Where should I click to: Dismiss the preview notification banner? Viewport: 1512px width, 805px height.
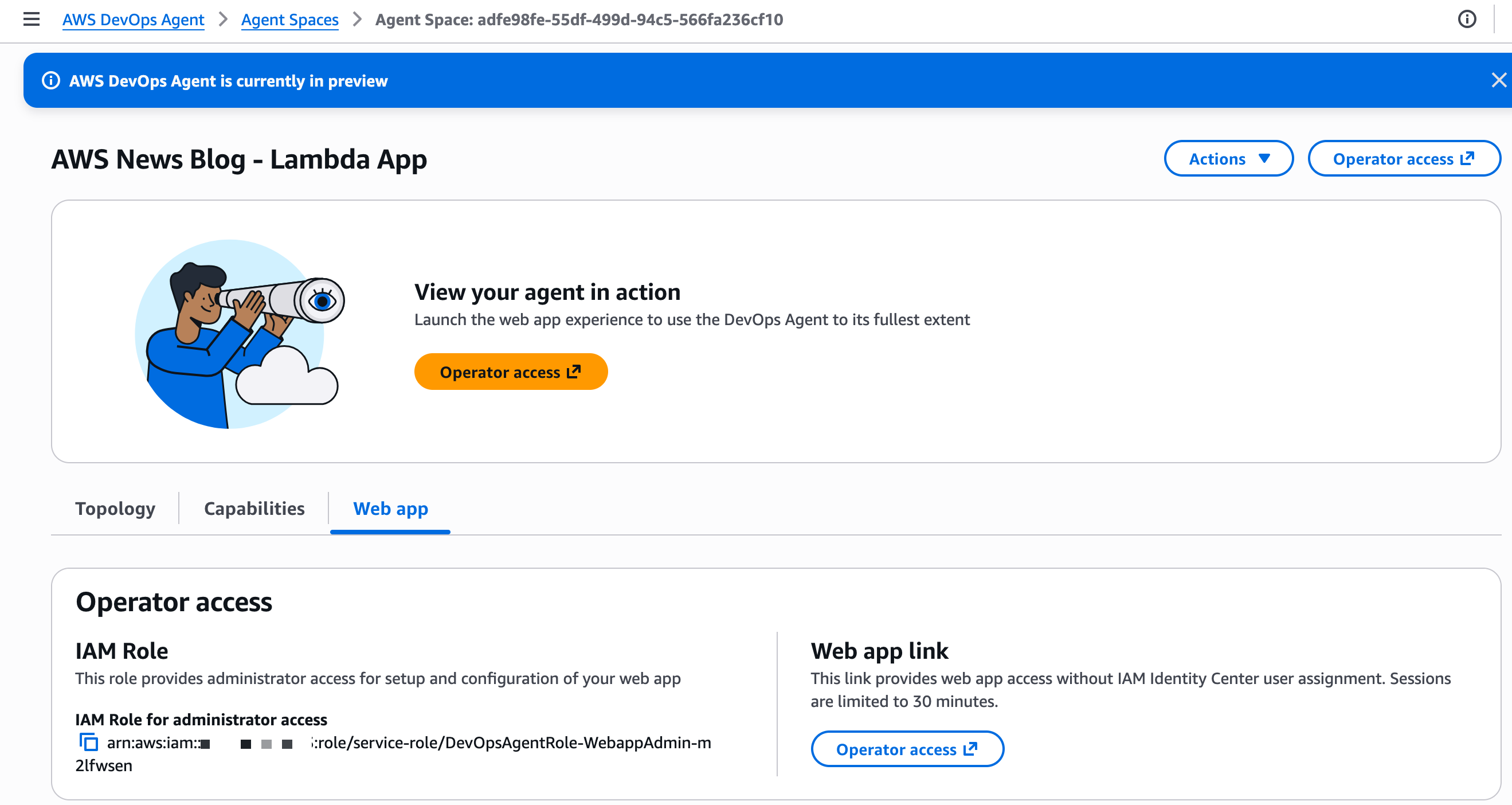1498,80
